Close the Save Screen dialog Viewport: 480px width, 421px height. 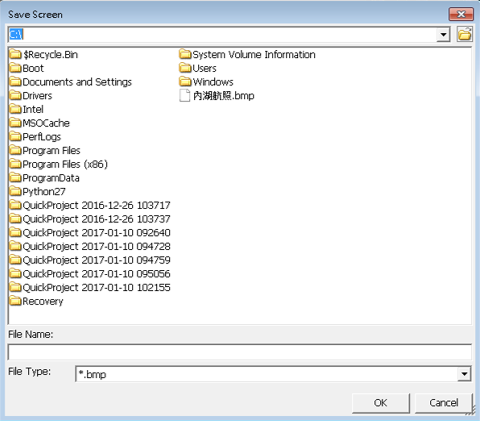pos(461,14)
